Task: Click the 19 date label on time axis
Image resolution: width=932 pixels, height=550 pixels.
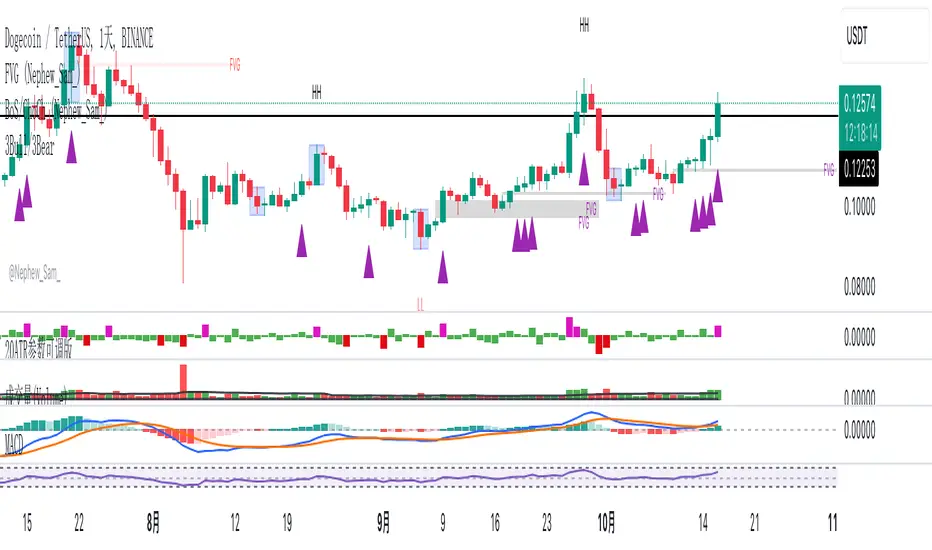Action: click(x=287, y=523)
